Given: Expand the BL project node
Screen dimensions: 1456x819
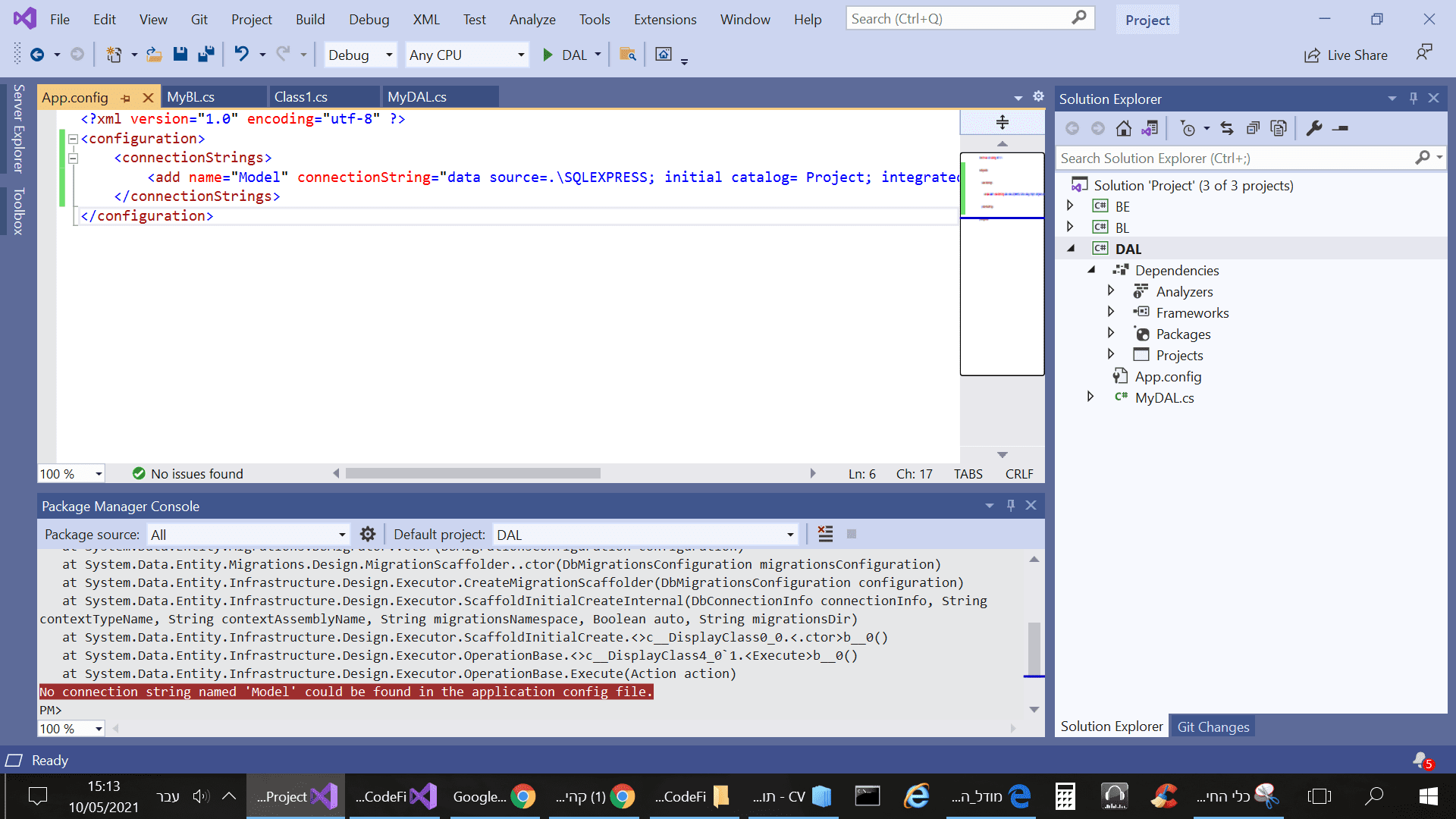Looking at the screenshot, I should coord(1070,227).
